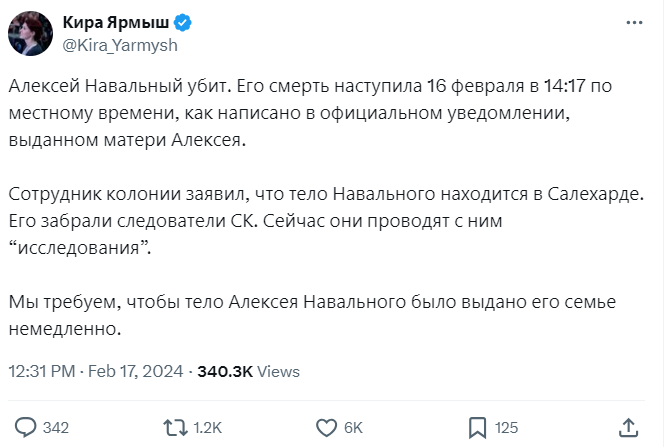The height and width of the screenshot is (447, 667).
Task: Share the post using the upload arrow icon
Action: [x=628, y=427]
